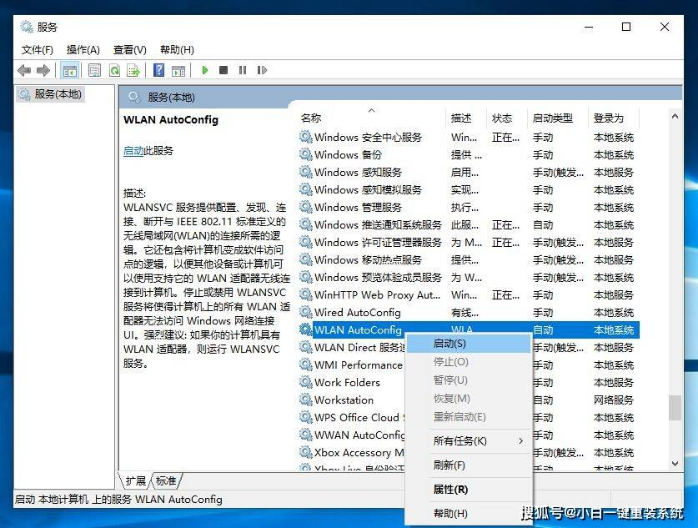Select the Windows 感知服务 row
The image size is (698, 528).
click(469, 172)
